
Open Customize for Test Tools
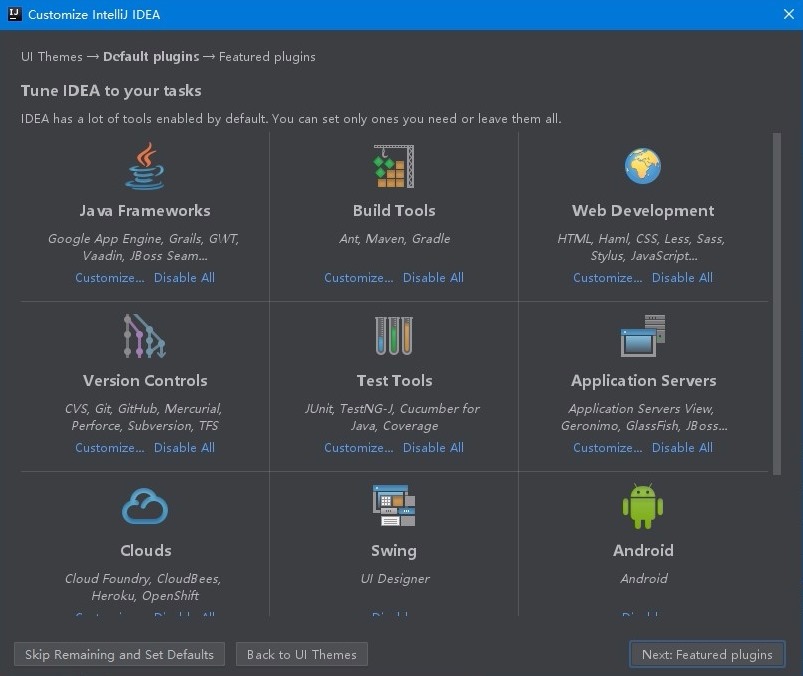click(359, 448)
